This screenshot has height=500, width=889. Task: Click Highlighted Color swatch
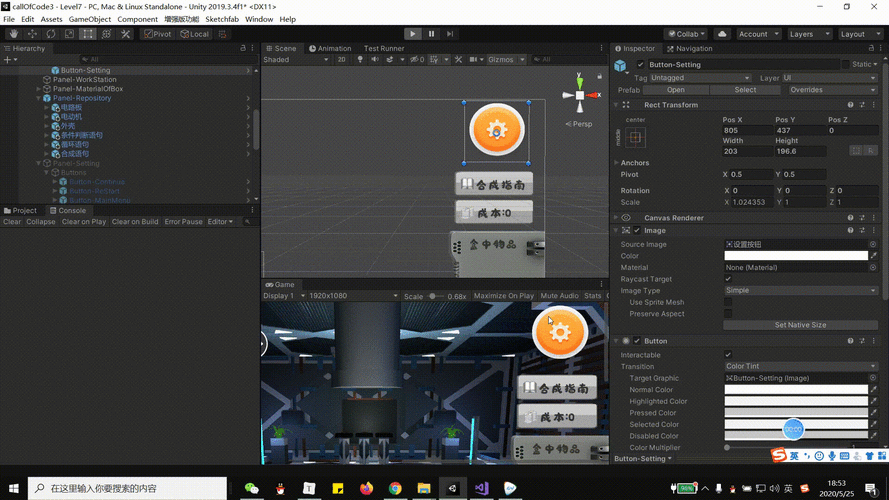(x=796, y=401)
